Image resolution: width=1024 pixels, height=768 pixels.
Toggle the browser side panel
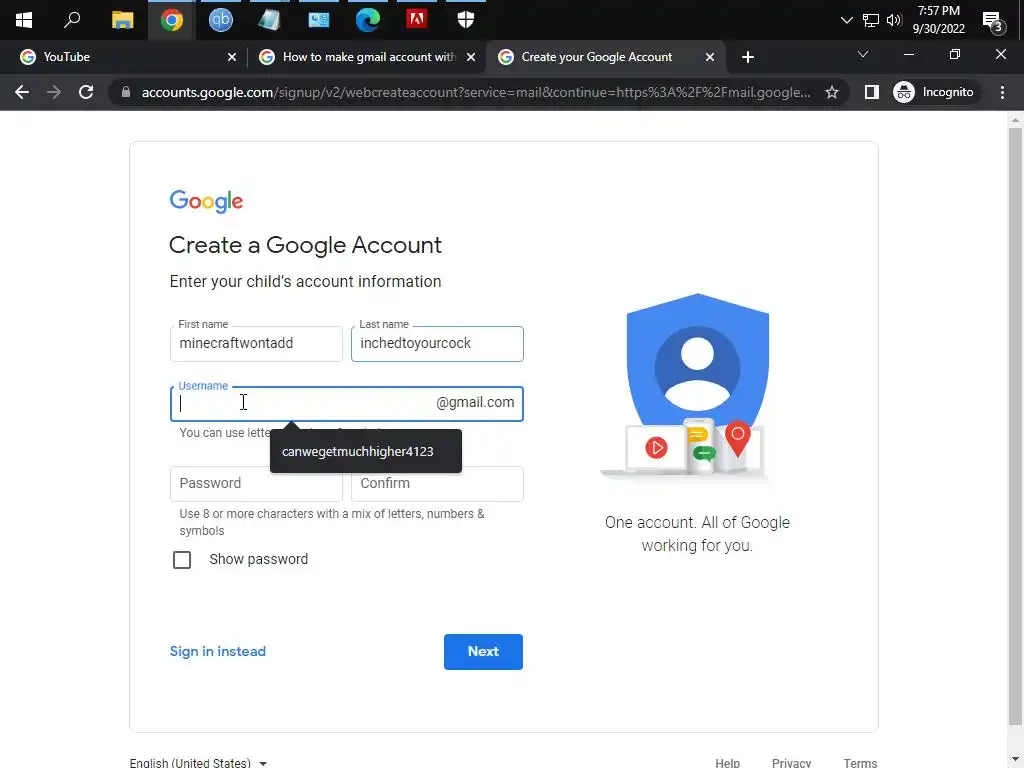871,92
